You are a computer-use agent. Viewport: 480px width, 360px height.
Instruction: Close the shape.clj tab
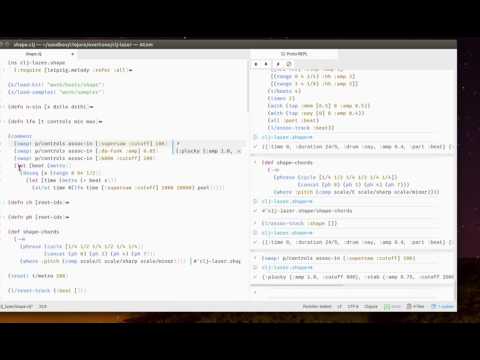tap(73, 54)
